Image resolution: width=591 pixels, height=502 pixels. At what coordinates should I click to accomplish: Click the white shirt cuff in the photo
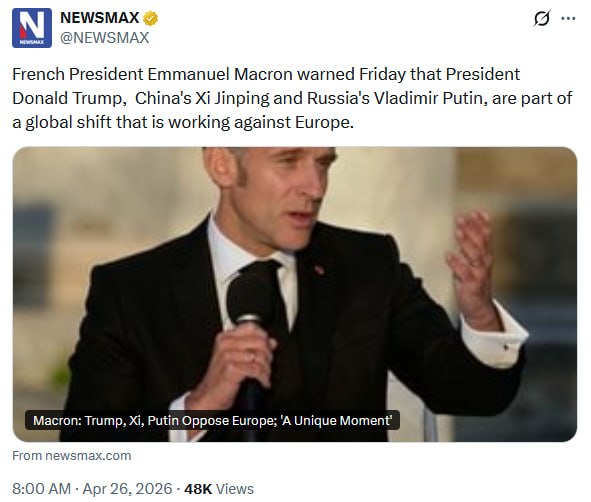point(494,335)
